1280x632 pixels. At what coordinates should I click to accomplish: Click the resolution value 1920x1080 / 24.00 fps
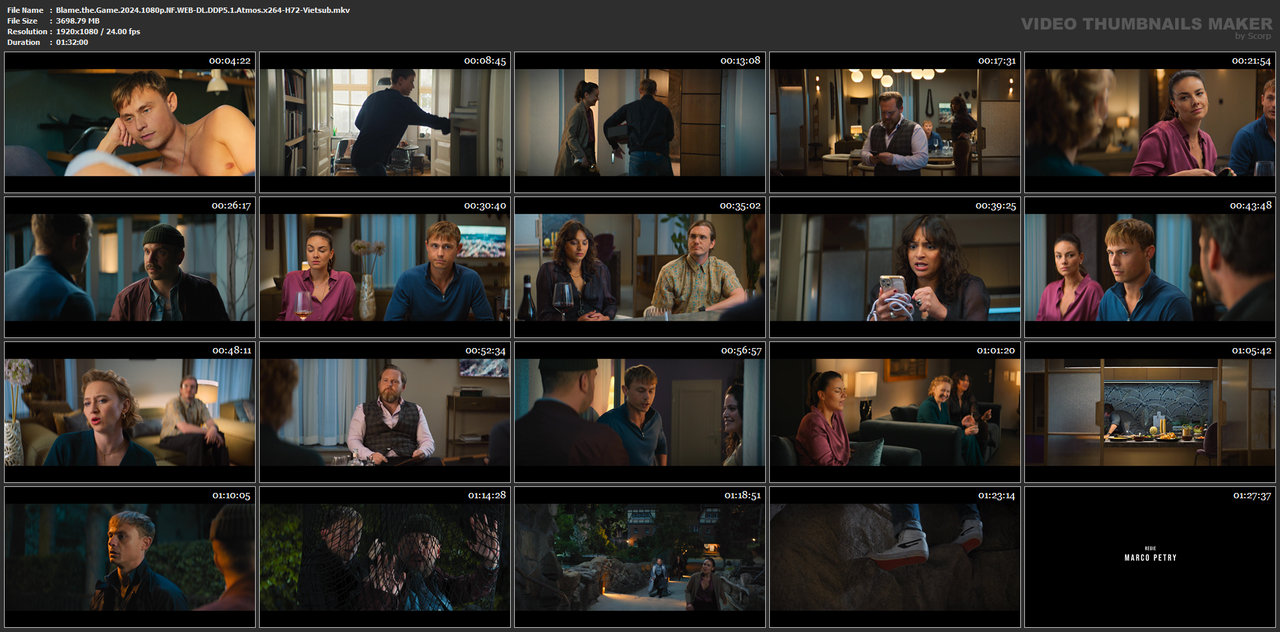click(x=98, y=31)
